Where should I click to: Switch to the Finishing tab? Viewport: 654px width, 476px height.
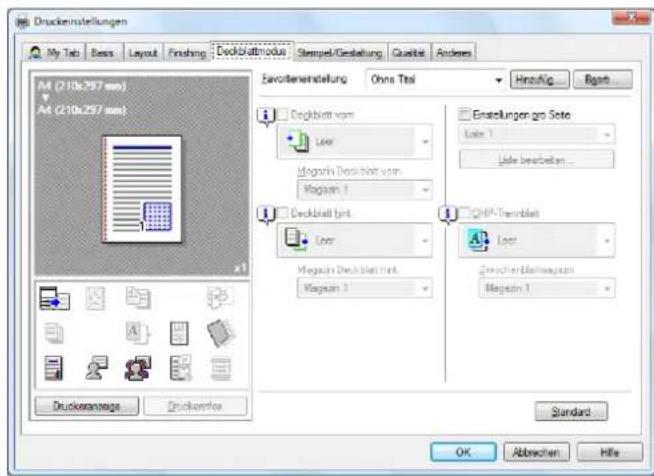pyautogui.click(x=187, y=53)
